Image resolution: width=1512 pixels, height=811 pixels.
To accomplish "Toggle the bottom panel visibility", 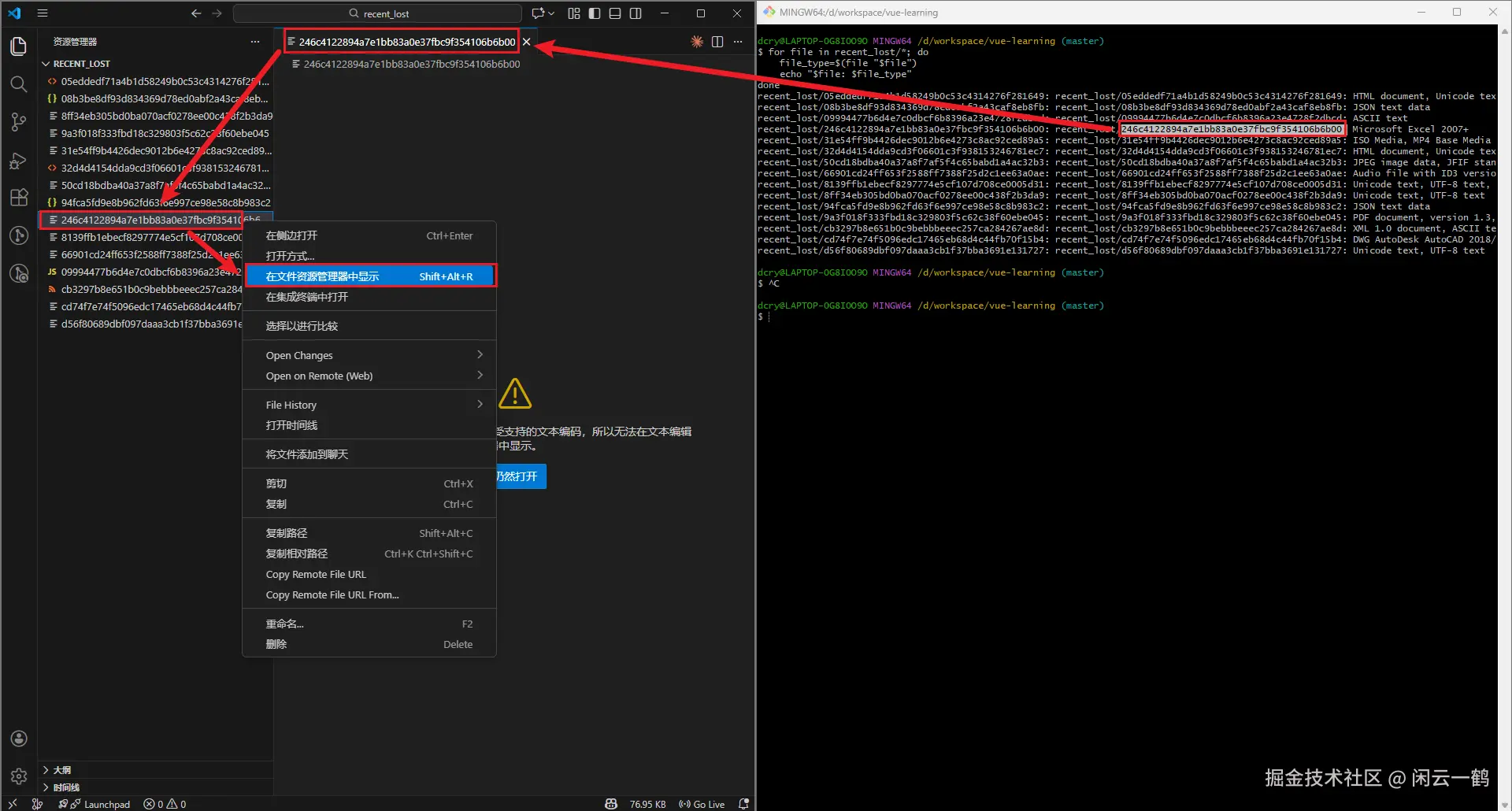I will [615, 13].
